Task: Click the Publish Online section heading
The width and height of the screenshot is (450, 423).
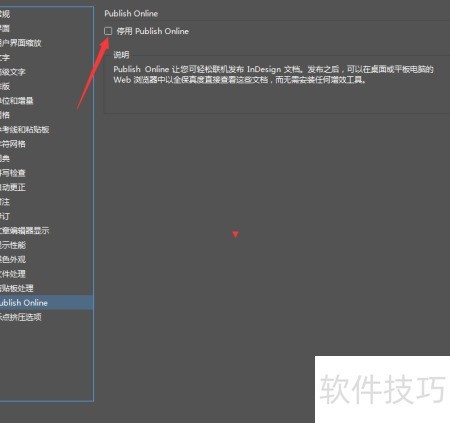Action: click(131, 14)
